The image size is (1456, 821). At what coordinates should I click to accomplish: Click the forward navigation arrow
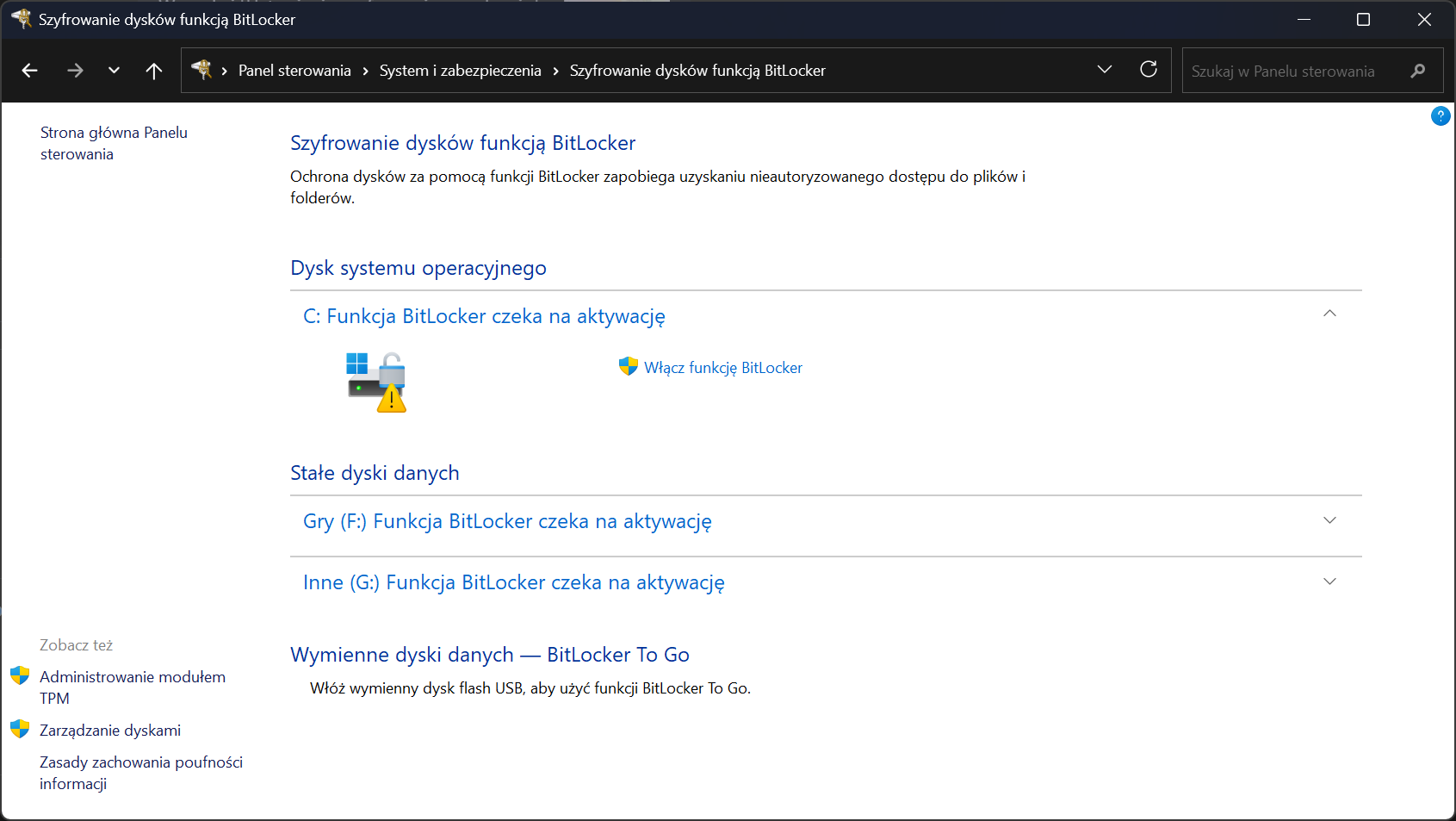[x=75, y=71]
